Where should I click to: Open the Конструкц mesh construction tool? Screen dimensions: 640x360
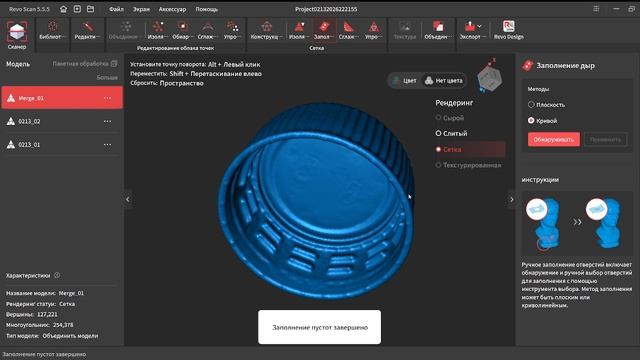point(267,31)
